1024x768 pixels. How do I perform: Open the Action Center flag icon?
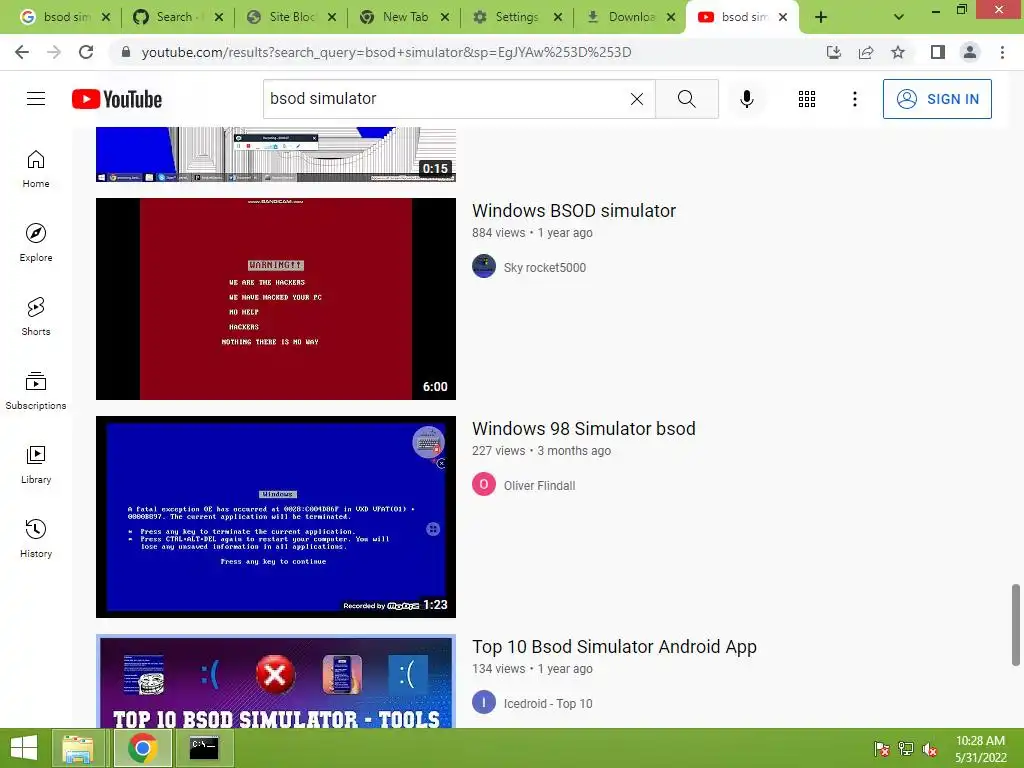tap(881, 749)
